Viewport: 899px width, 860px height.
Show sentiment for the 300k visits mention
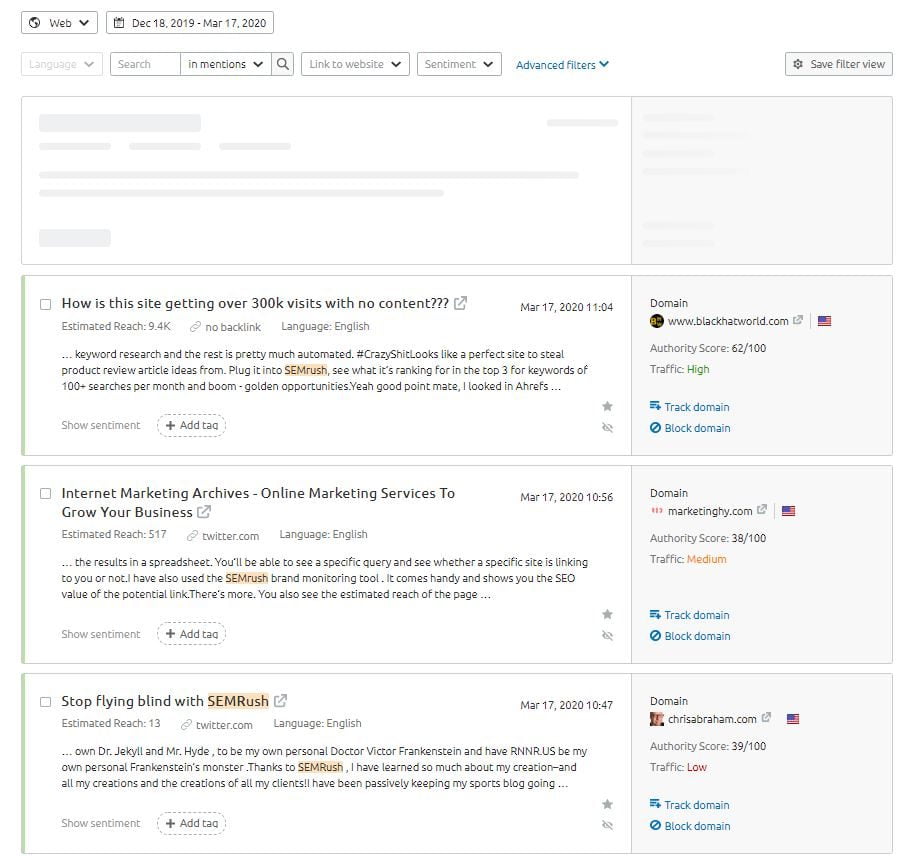[101, 425]
